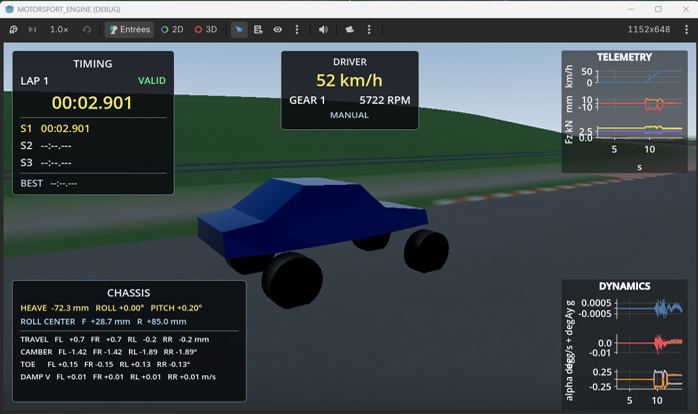Click the 52 km/h speed readout
The image size is (698, 414).
tap(349, 81)
